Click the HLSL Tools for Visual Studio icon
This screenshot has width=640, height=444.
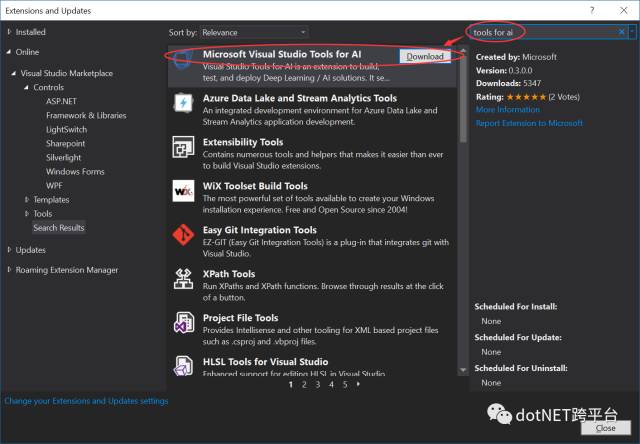click(x=183, y=365)
